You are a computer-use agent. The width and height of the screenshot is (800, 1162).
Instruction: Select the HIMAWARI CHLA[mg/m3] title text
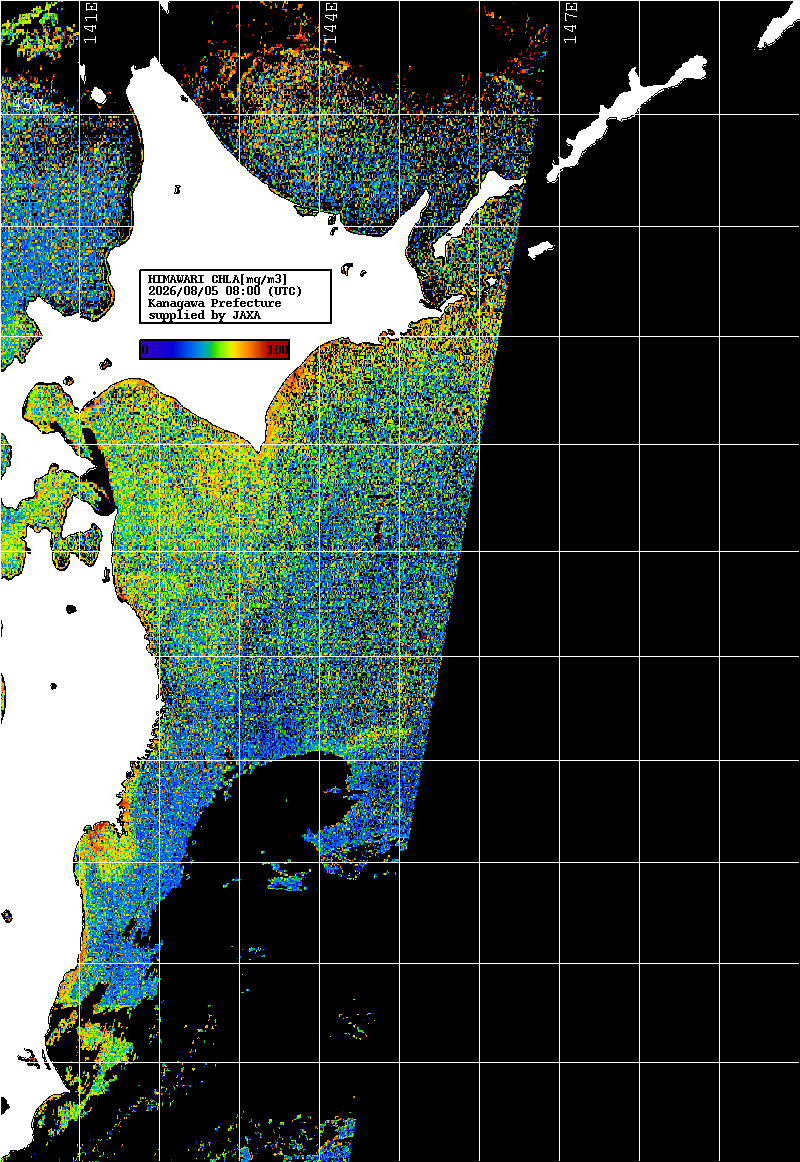pos(218,279)
